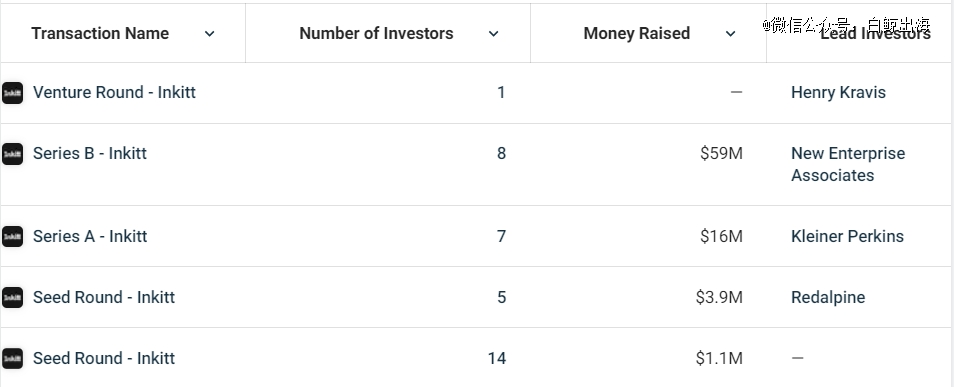Screen dimensions: 954x387
Task: Open Series A - Inkitt transaction
Action: coord(90,236)
